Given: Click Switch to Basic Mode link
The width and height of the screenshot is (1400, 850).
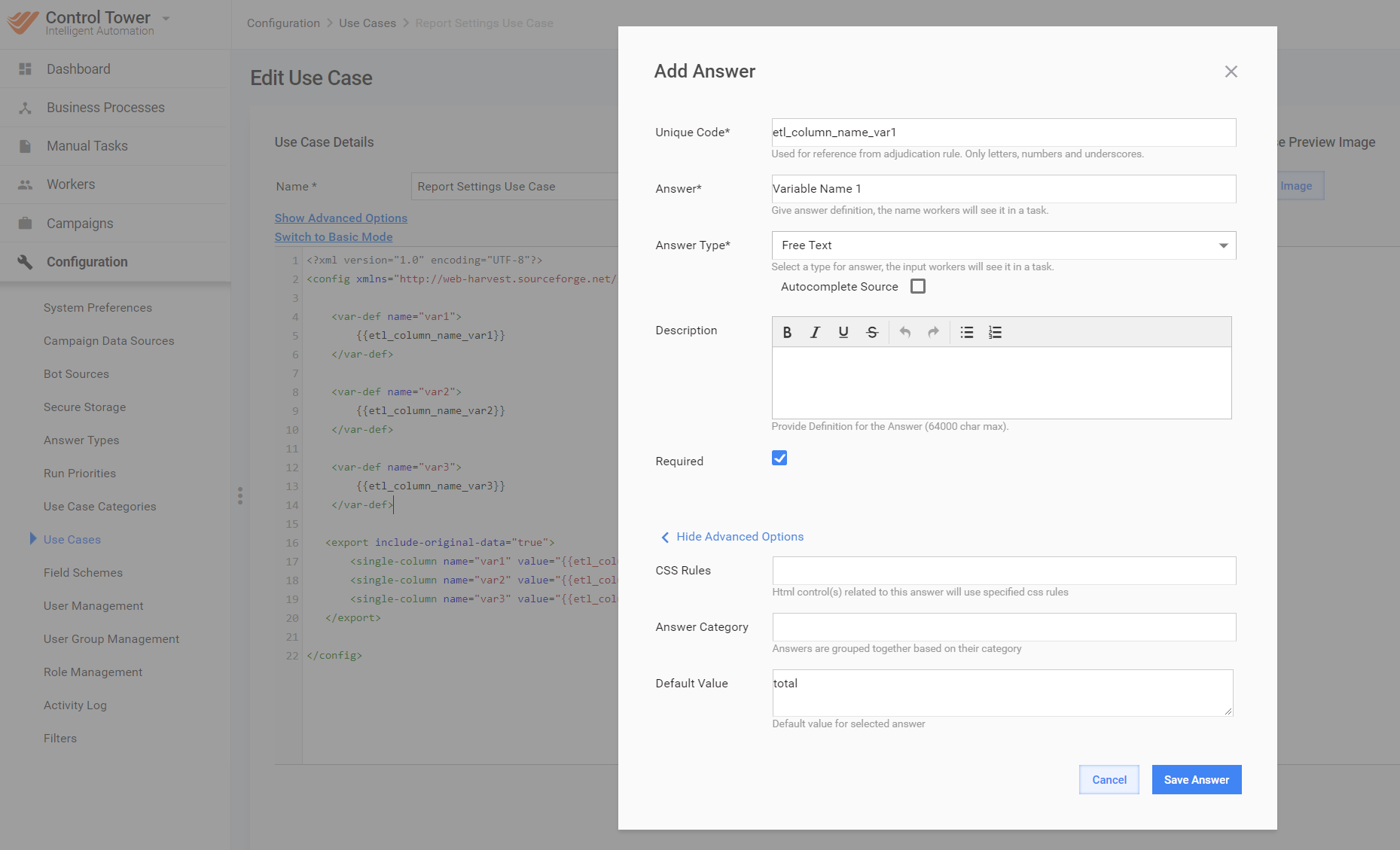Looking at the screenshot, I should (x=334, y=236).
